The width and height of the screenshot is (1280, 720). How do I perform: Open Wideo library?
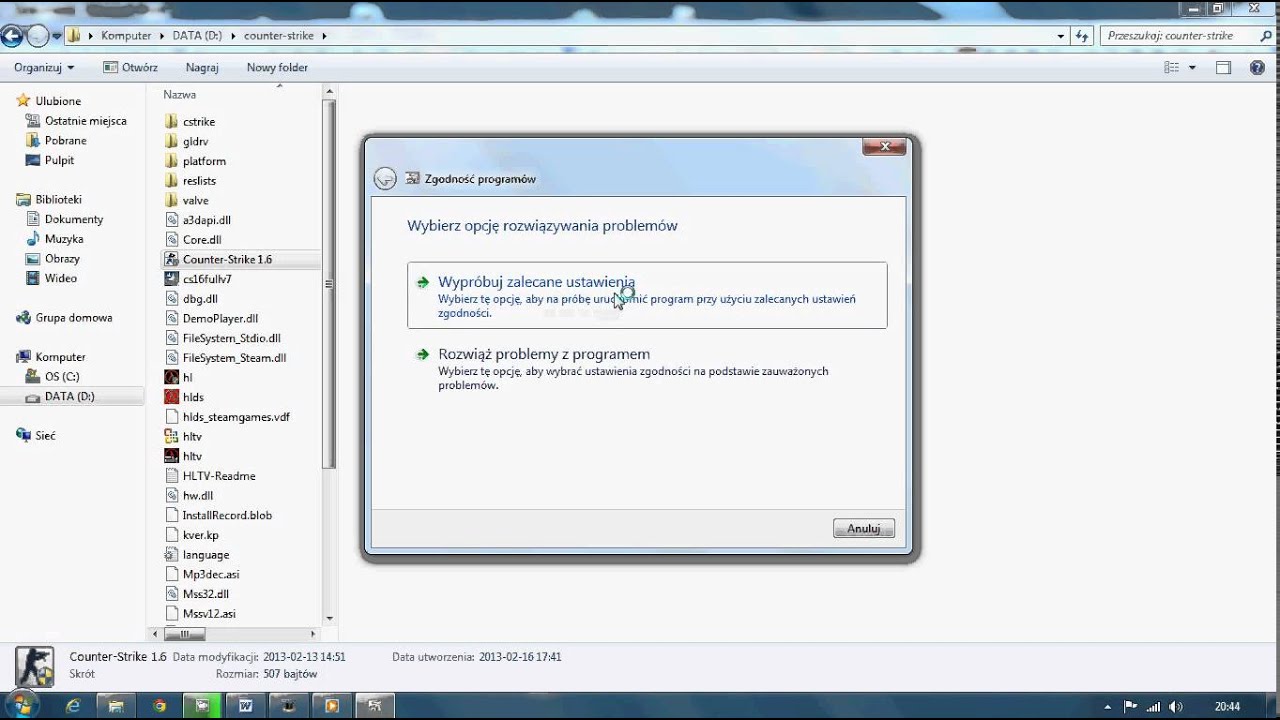click(x=60, y=278)
